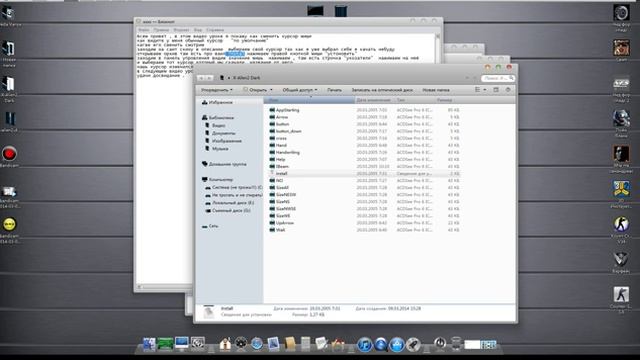Open address bar path X-Alien2 Dark
This screenshot has height=360, width=640.
[x=247, y=78]
